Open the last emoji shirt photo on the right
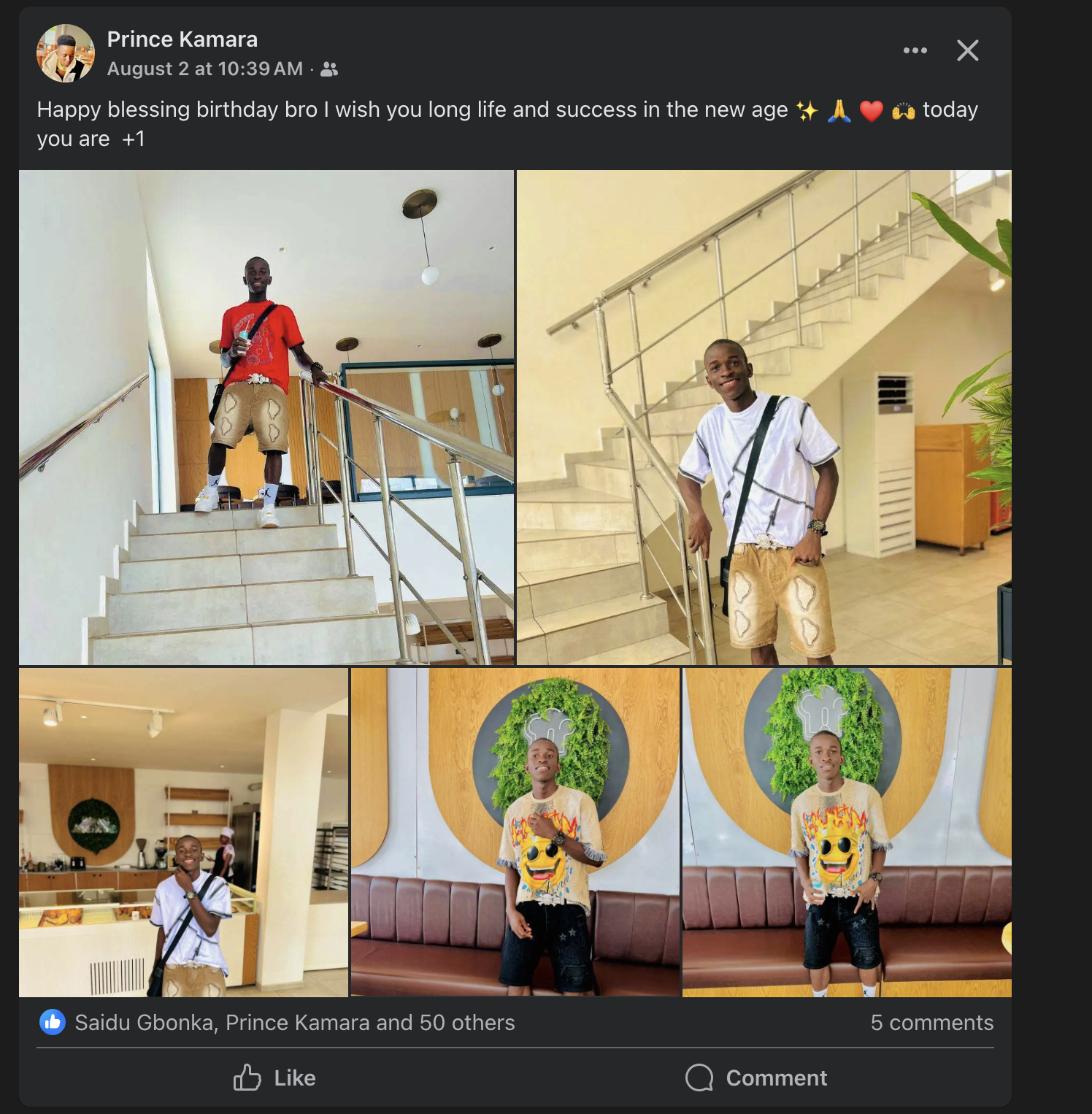 (x=847, y=832)
